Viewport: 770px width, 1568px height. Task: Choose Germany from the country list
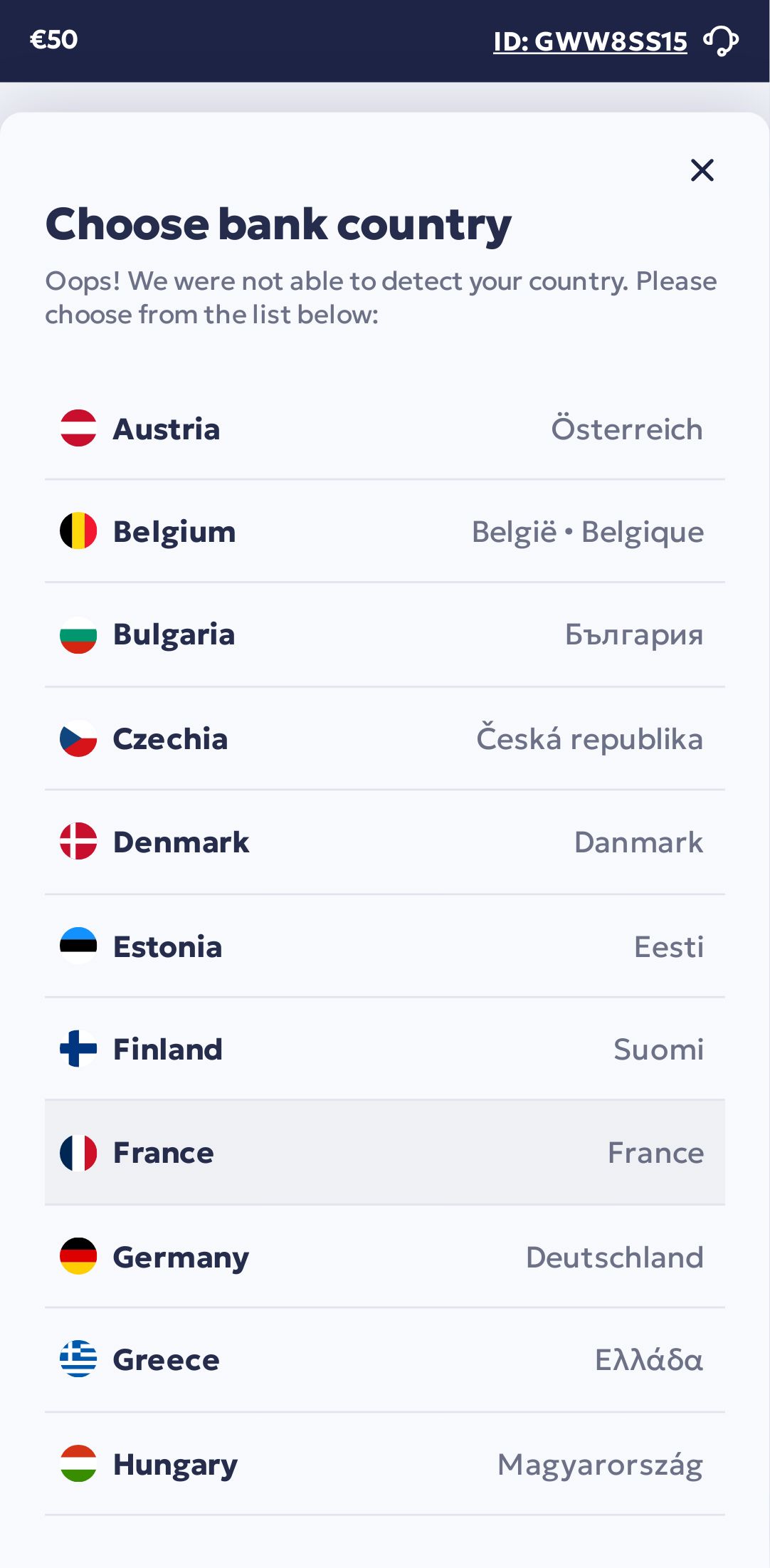coord(384,1257)
